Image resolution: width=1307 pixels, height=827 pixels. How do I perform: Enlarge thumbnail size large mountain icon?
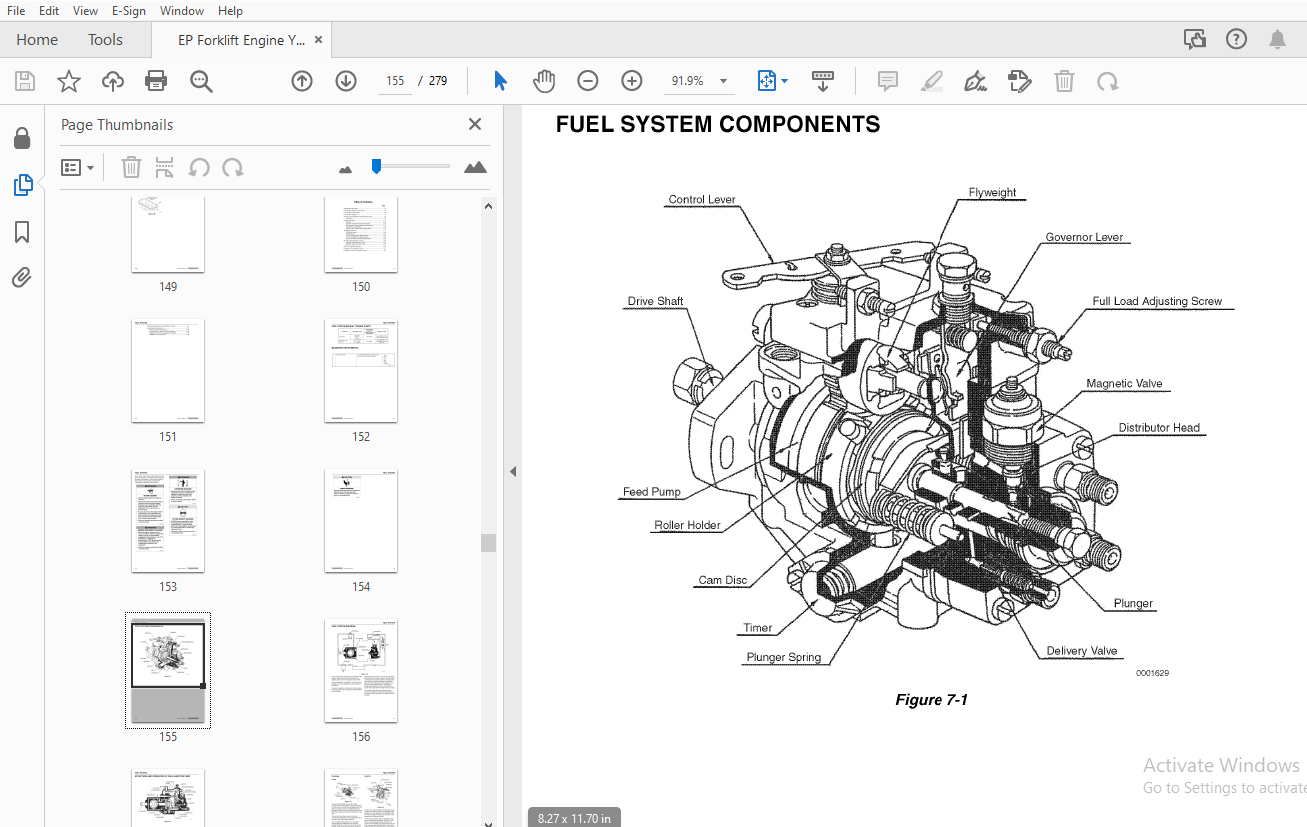476,167
